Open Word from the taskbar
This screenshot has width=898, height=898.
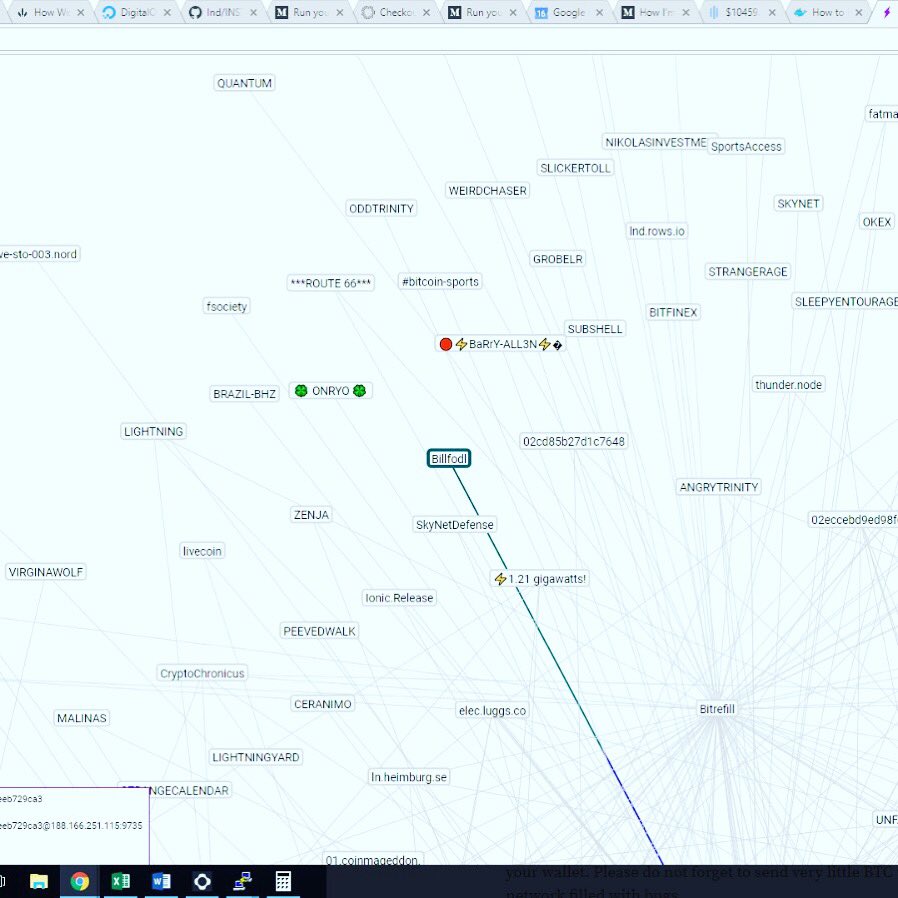(161, 881)
